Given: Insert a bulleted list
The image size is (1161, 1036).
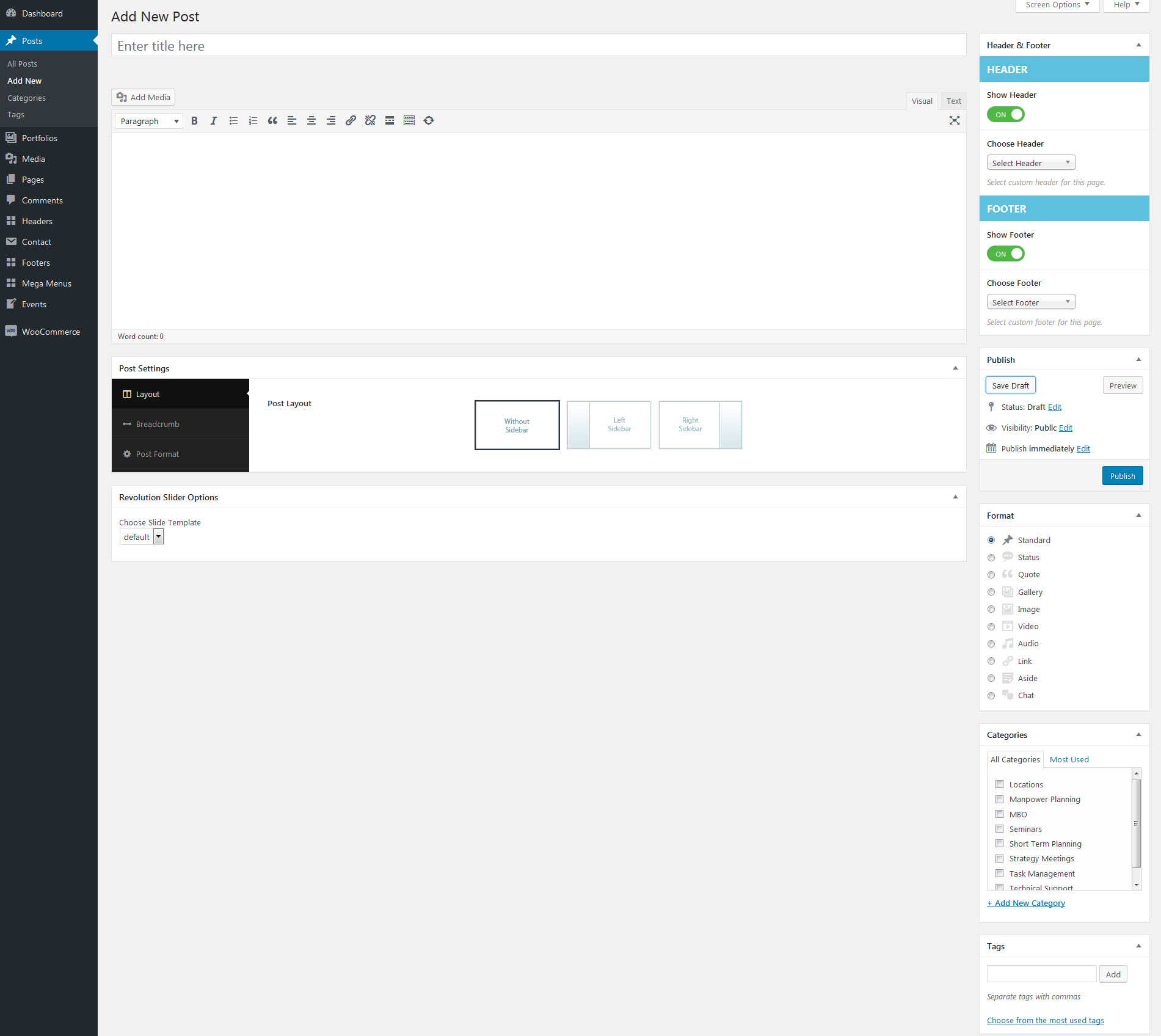Looking at the screenshot, I should pyautogui.click(x=233, y=120).
